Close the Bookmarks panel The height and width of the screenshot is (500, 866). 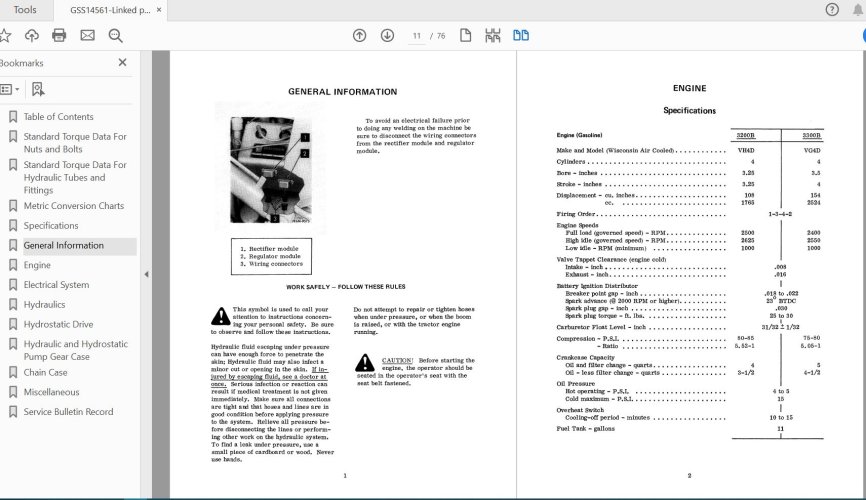point(123,62)
